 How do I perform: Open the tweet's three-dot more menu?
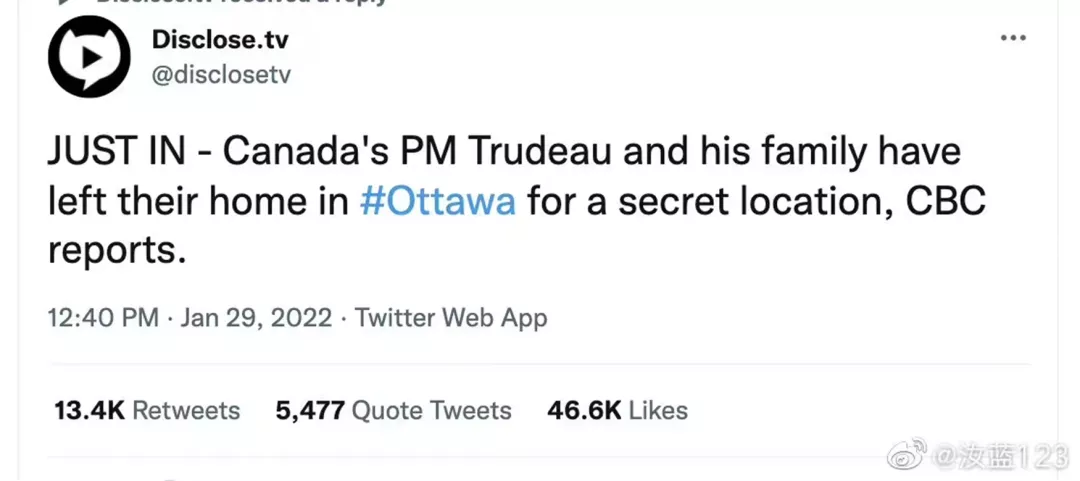(x=1013, y=38)
